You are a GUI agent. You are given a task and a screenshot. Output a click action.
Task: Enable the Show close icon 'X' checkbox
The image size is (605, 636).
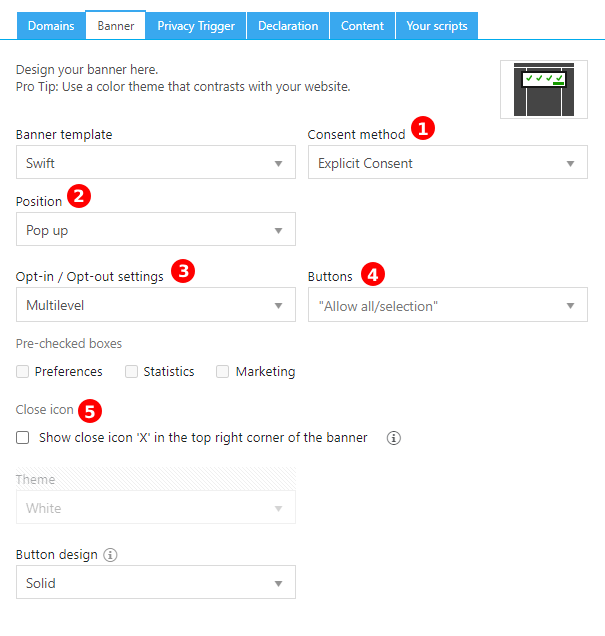pyautogui.click(x=23, y=438)
